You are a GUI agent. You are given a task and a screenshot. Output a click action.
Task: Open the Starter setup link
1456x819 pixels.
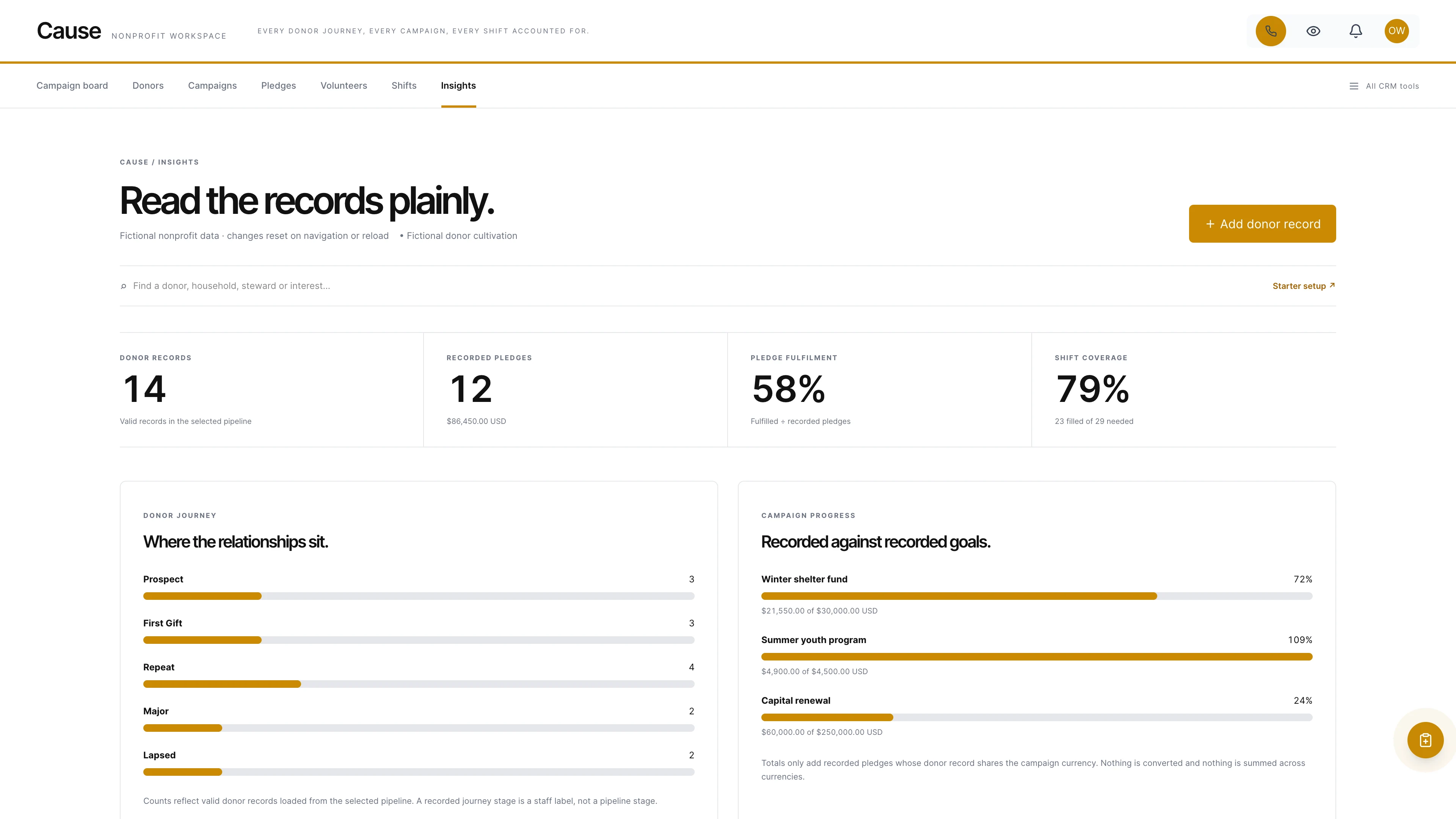tap(1304, 286)
